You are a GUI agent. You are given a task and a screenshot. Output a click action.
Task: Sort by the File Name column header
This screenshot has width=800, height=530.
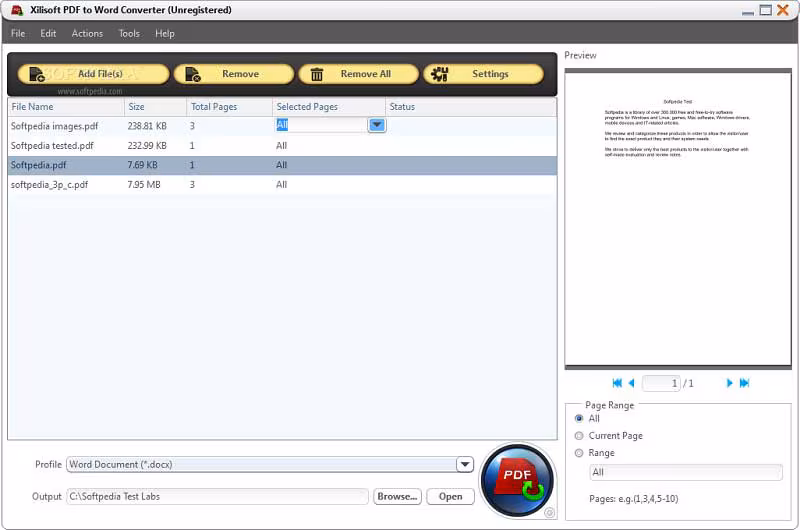[66, 107]
